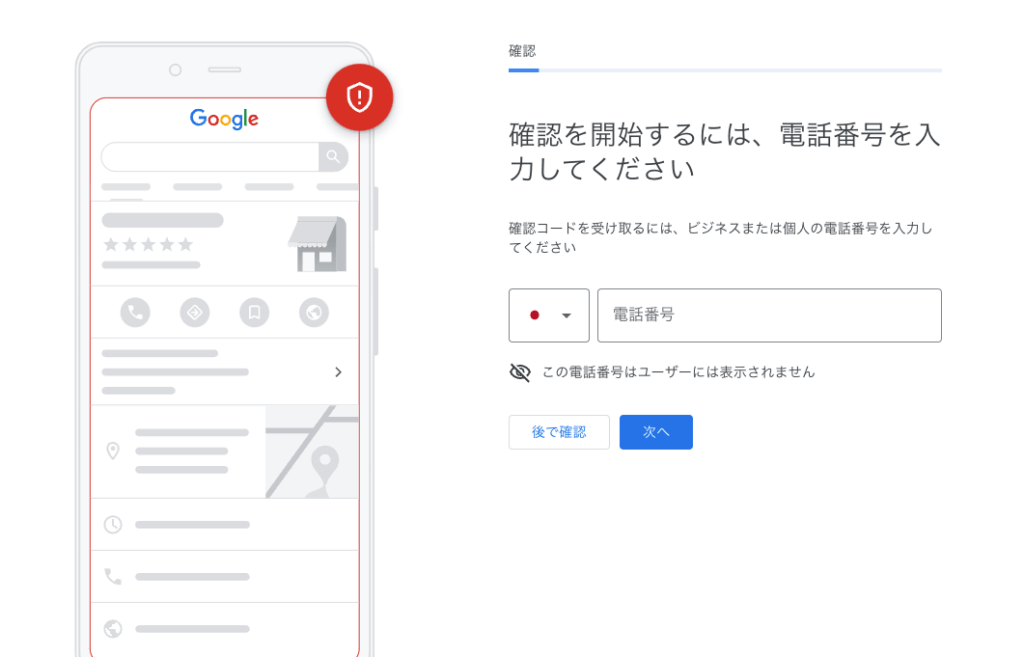Select the 確認 tab label
The height and width of the screenshot is (657, 1024).
522,51
